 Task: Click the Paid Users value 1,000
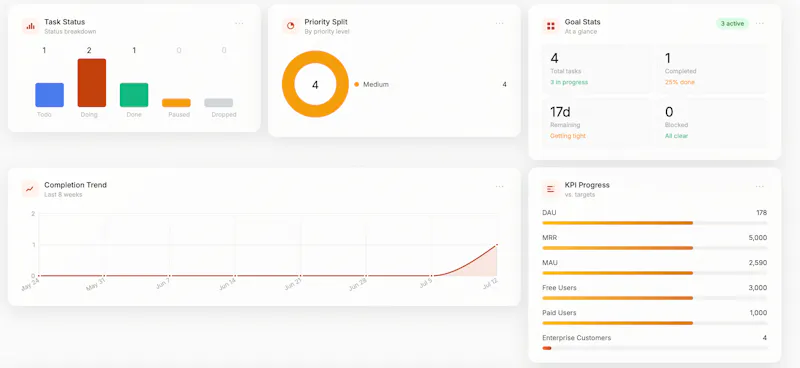click(x=758, y=313)
